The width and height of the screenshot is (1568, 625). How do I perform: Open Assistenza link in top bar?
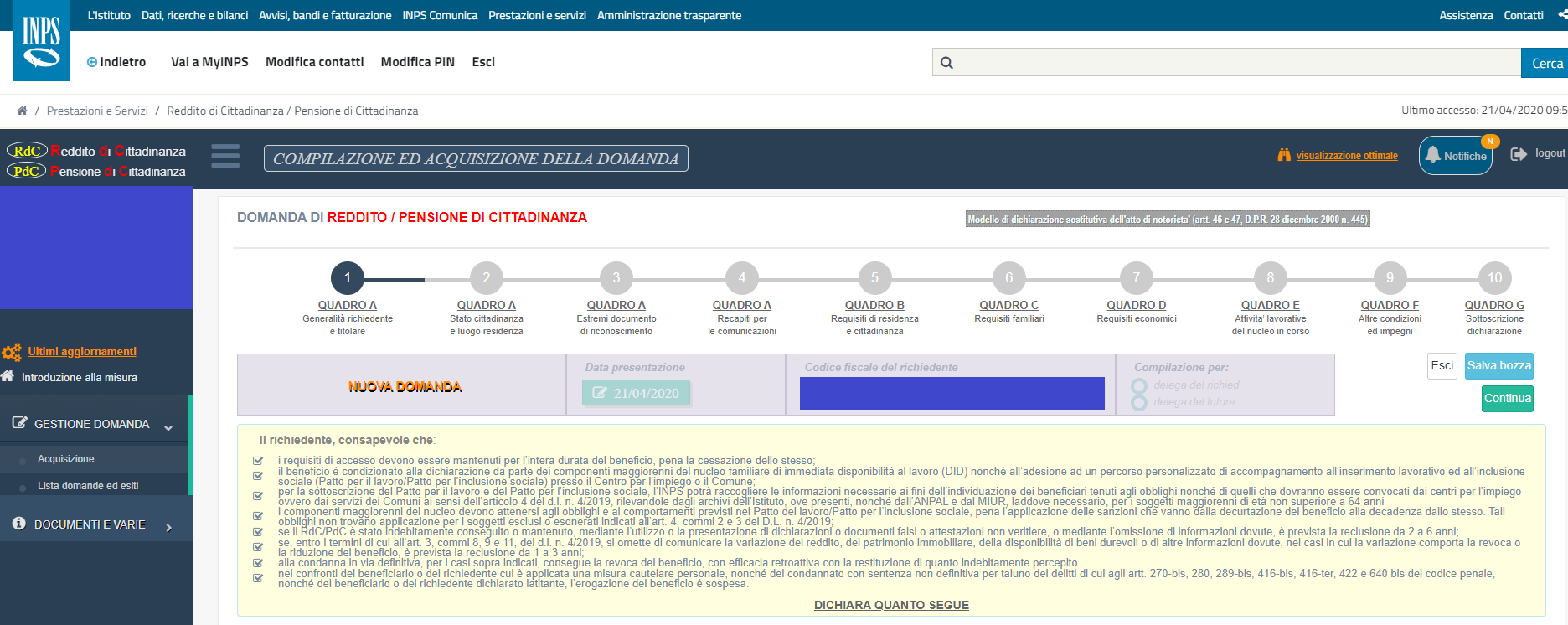(x=1466, y=15)
